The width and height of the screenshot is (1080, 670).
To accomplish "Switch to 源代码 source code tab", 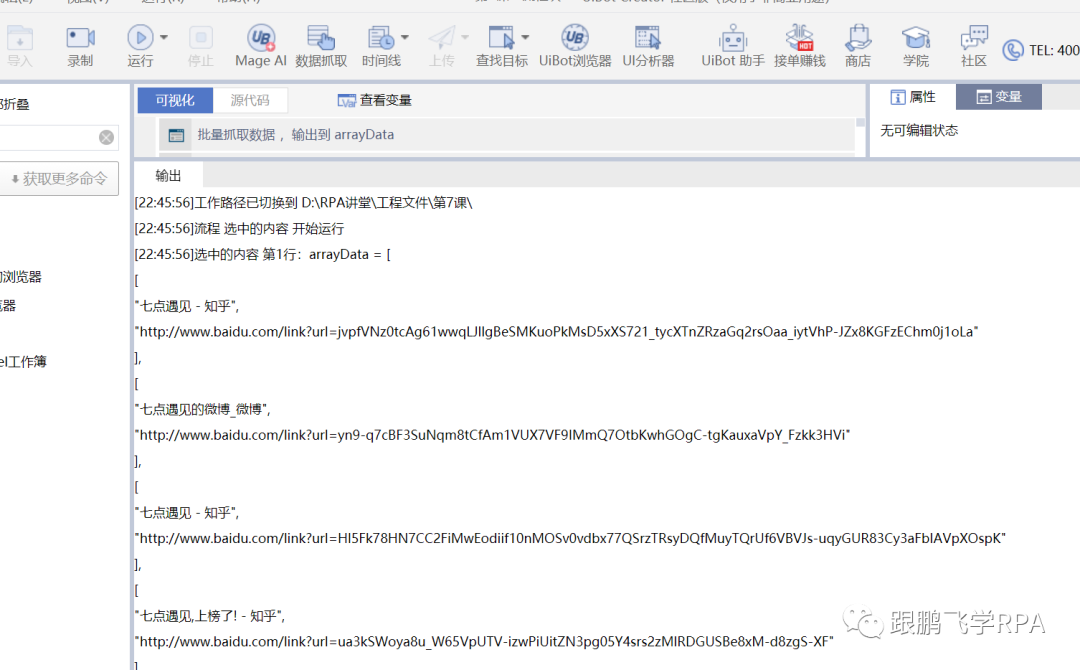I will (x=250, y=101).
